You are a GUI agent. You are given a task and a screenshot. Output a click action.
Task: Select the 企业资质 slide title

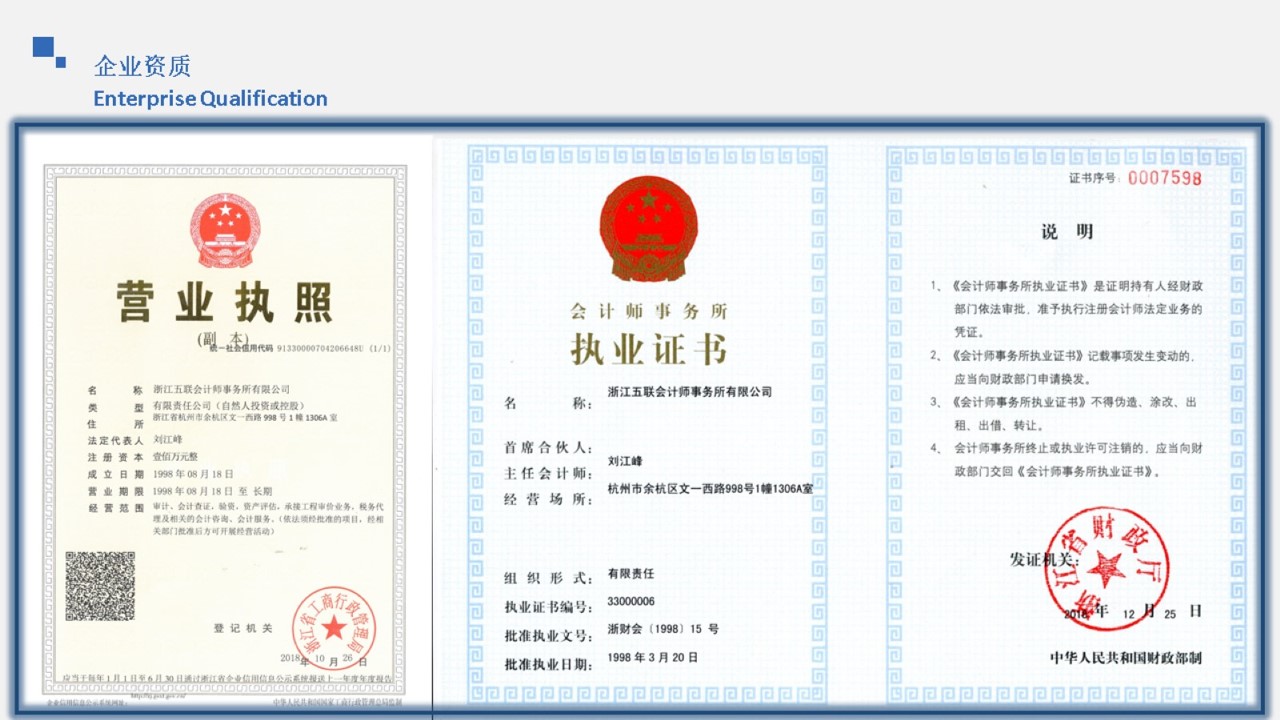142,67
